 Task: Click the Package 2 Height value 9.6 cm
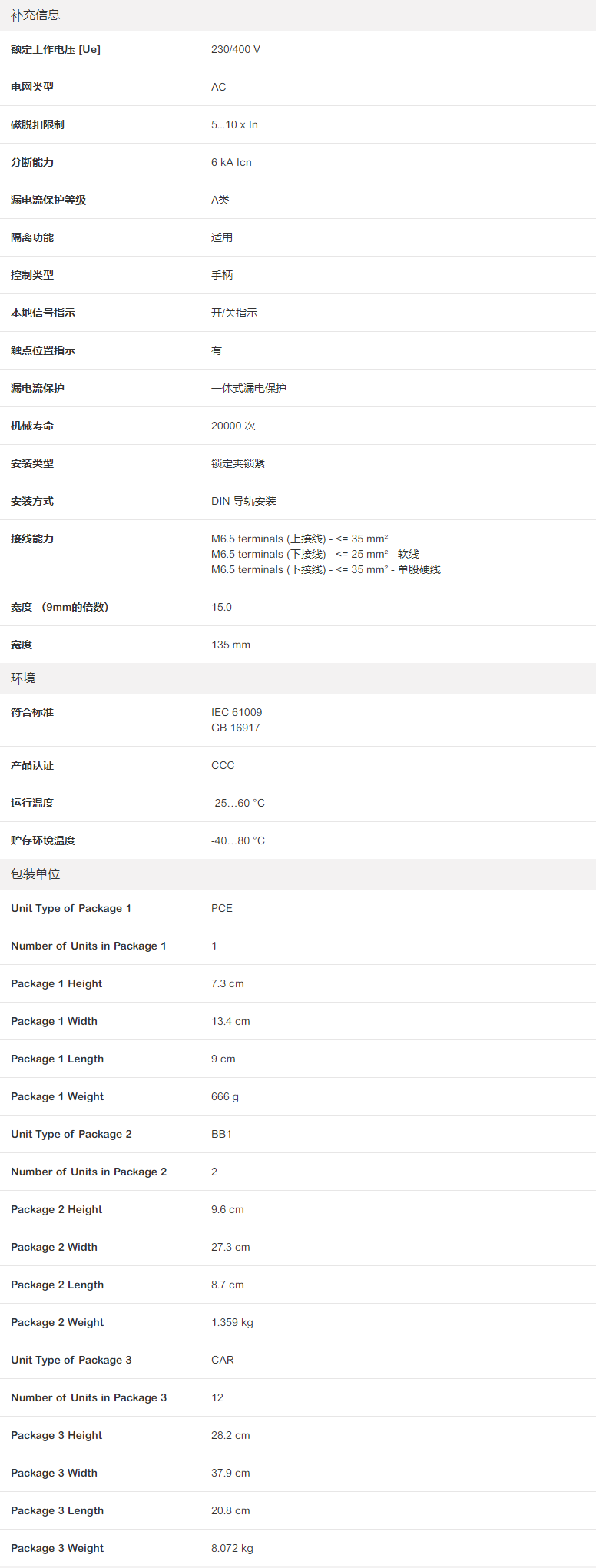click(227, 1209)
